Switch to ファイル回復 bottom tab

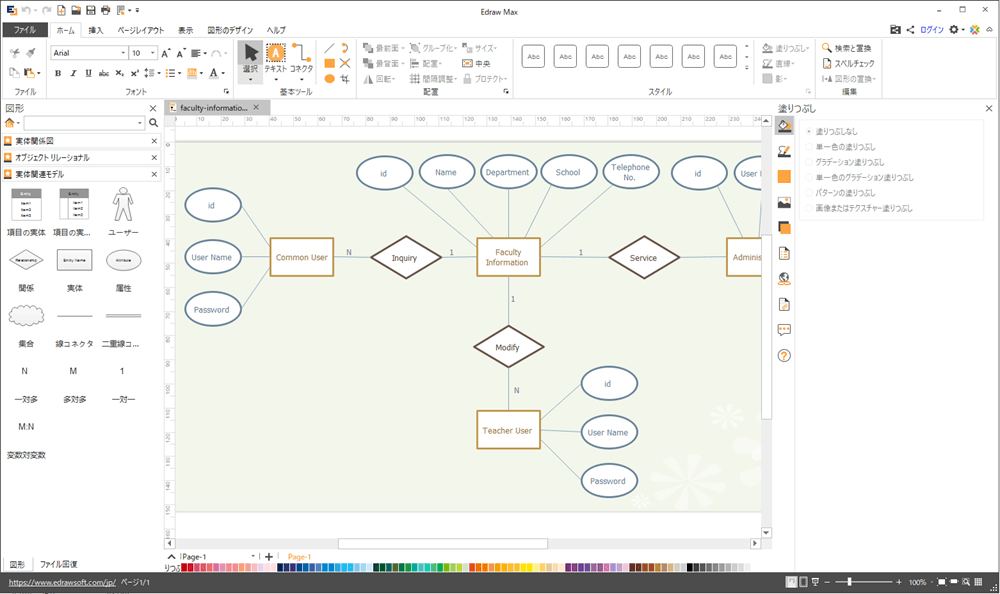[59, 564]
